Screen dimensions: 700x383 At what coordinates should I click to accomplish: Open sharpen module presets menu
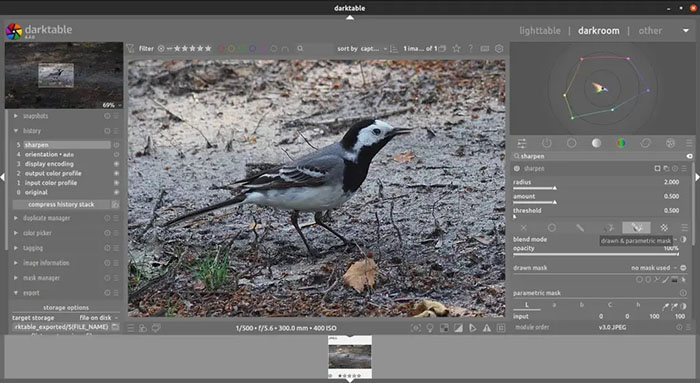tap(684, 169)
